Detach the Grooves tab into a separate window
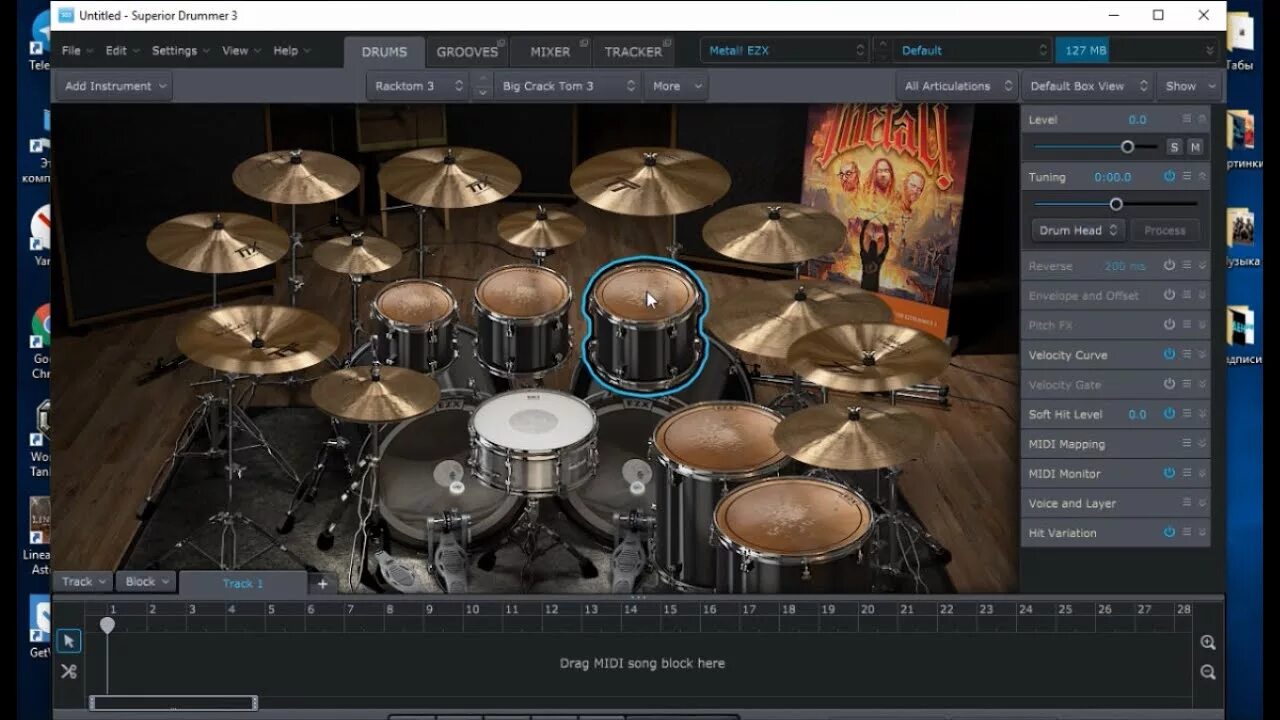This screenshot has width=1280, height=720. pos(501,43)
